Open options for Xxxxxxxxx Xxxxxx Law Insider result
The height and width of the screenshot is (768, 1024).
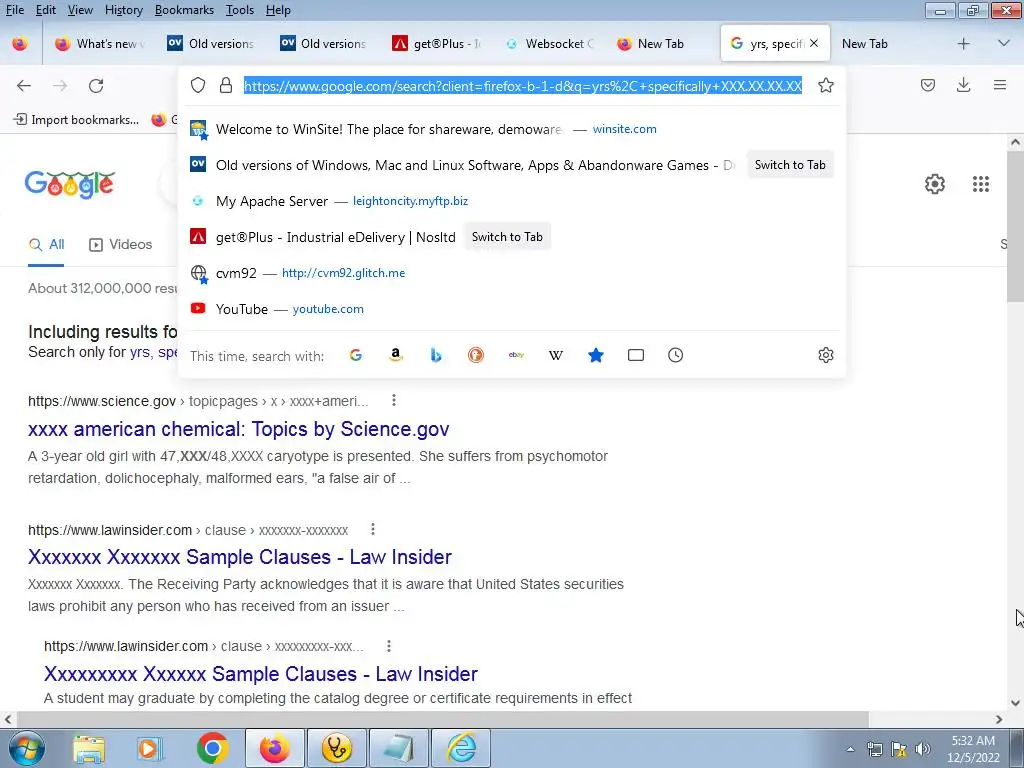coord(389,646)
